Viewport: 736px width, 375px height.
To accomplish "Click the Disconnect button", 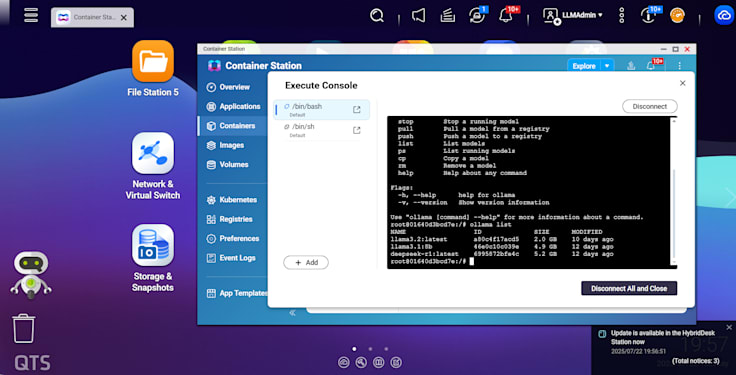I will coord(650,107).
